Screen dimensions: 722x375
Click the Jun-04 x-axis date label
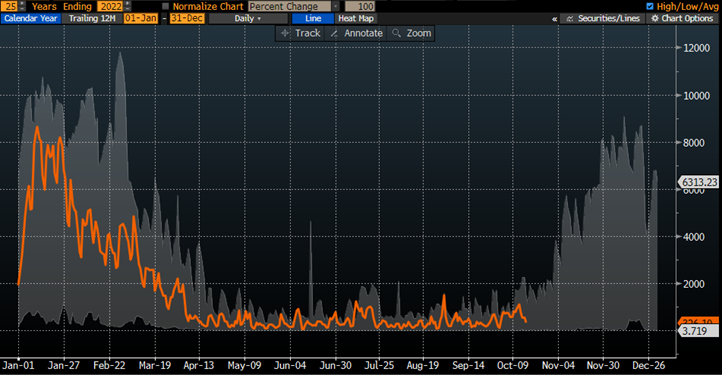coord(290,365)
